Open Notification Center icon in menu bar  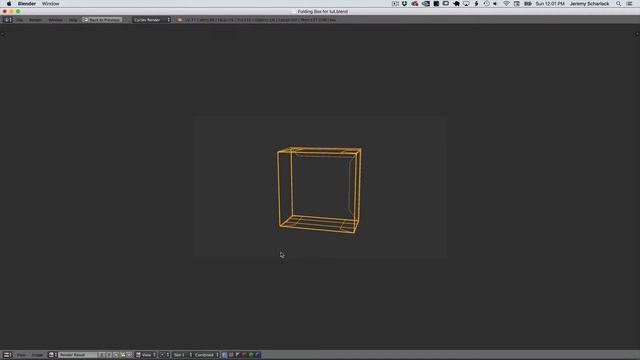[x=630, y=4]
